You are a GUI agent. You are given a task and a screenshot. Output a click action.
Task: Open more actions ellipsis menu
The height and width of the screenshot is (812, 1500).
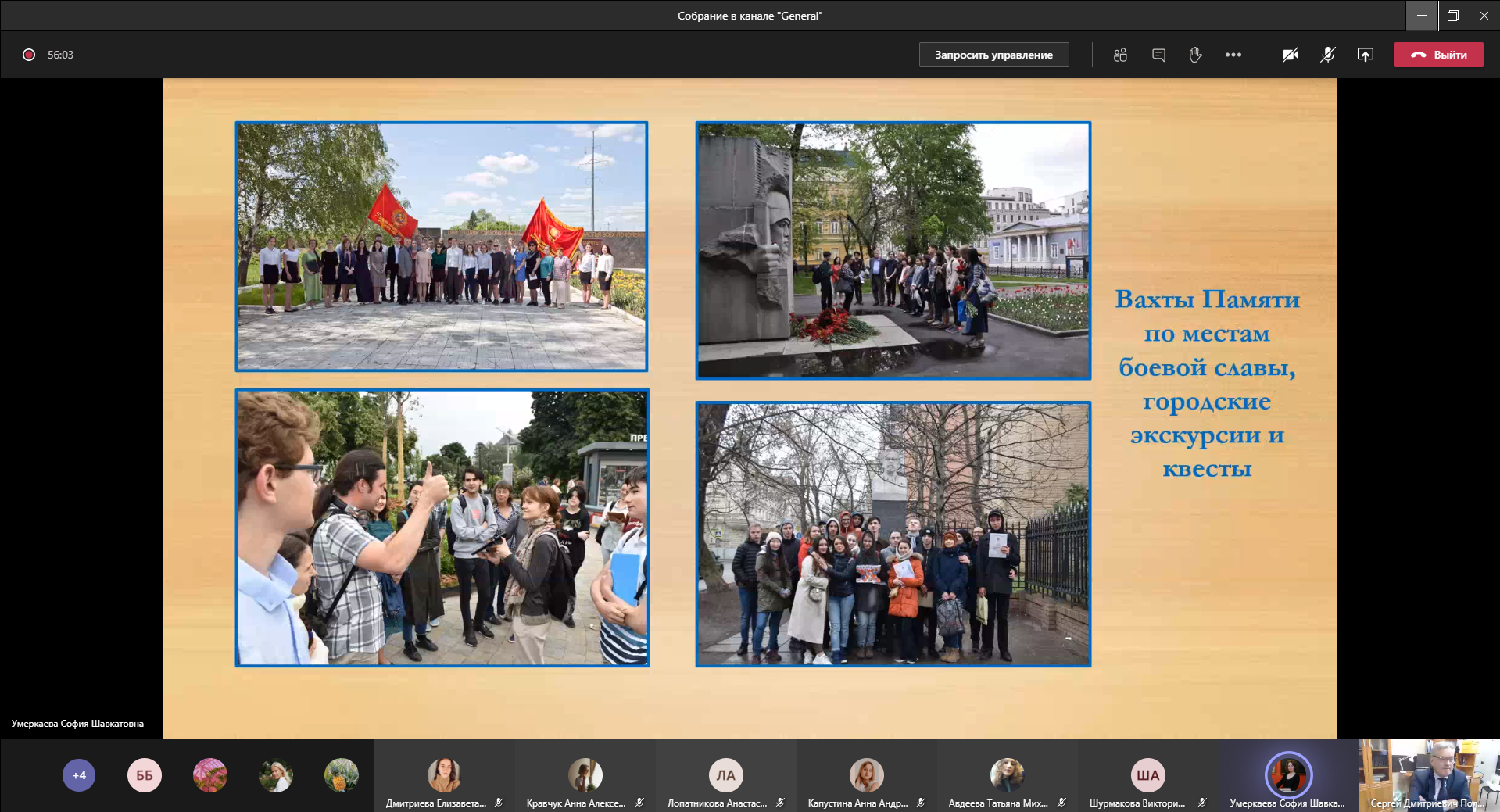pyautogui.click(x=1233, y=55)
